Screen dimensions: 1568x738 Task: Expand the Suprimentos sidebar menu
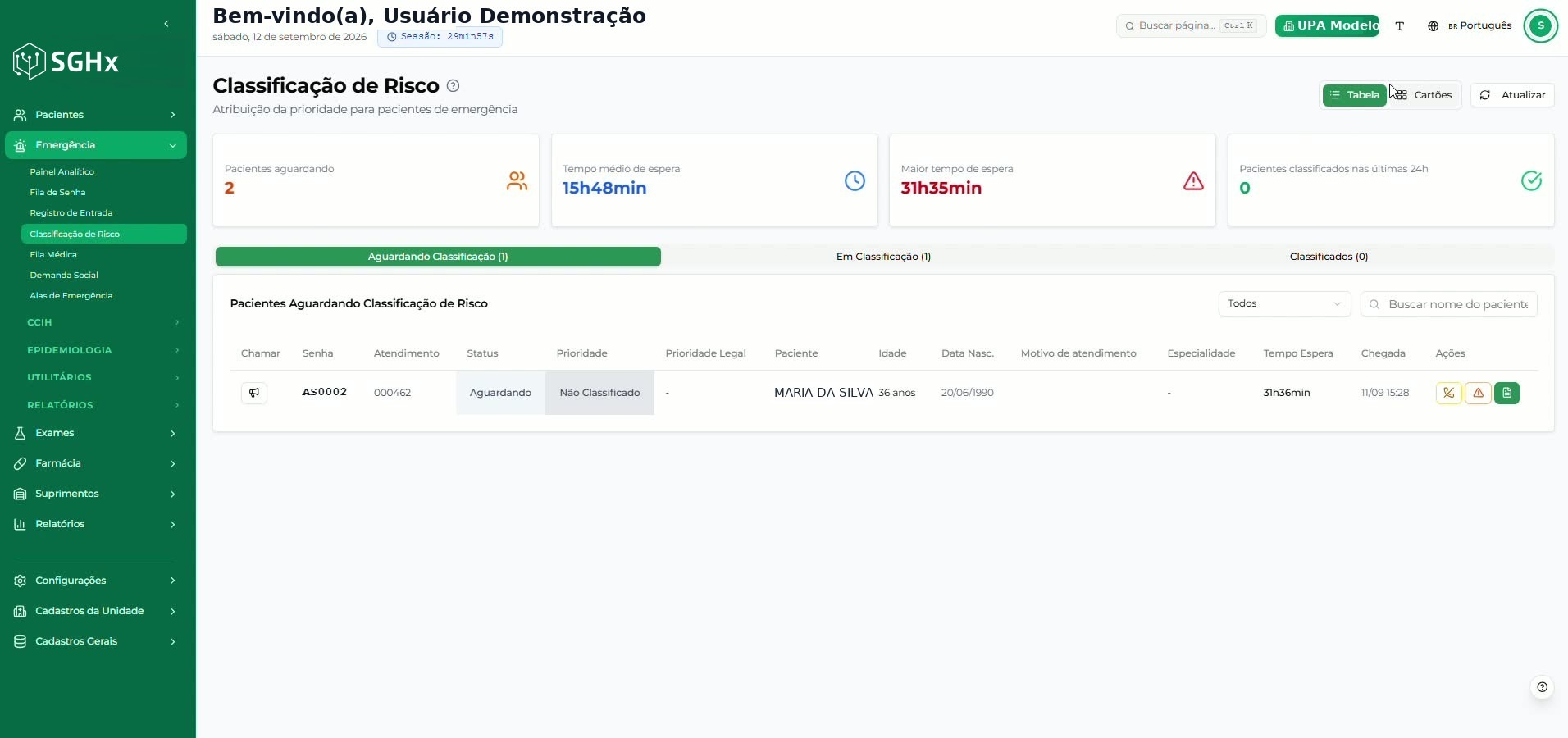coord(95,494)
